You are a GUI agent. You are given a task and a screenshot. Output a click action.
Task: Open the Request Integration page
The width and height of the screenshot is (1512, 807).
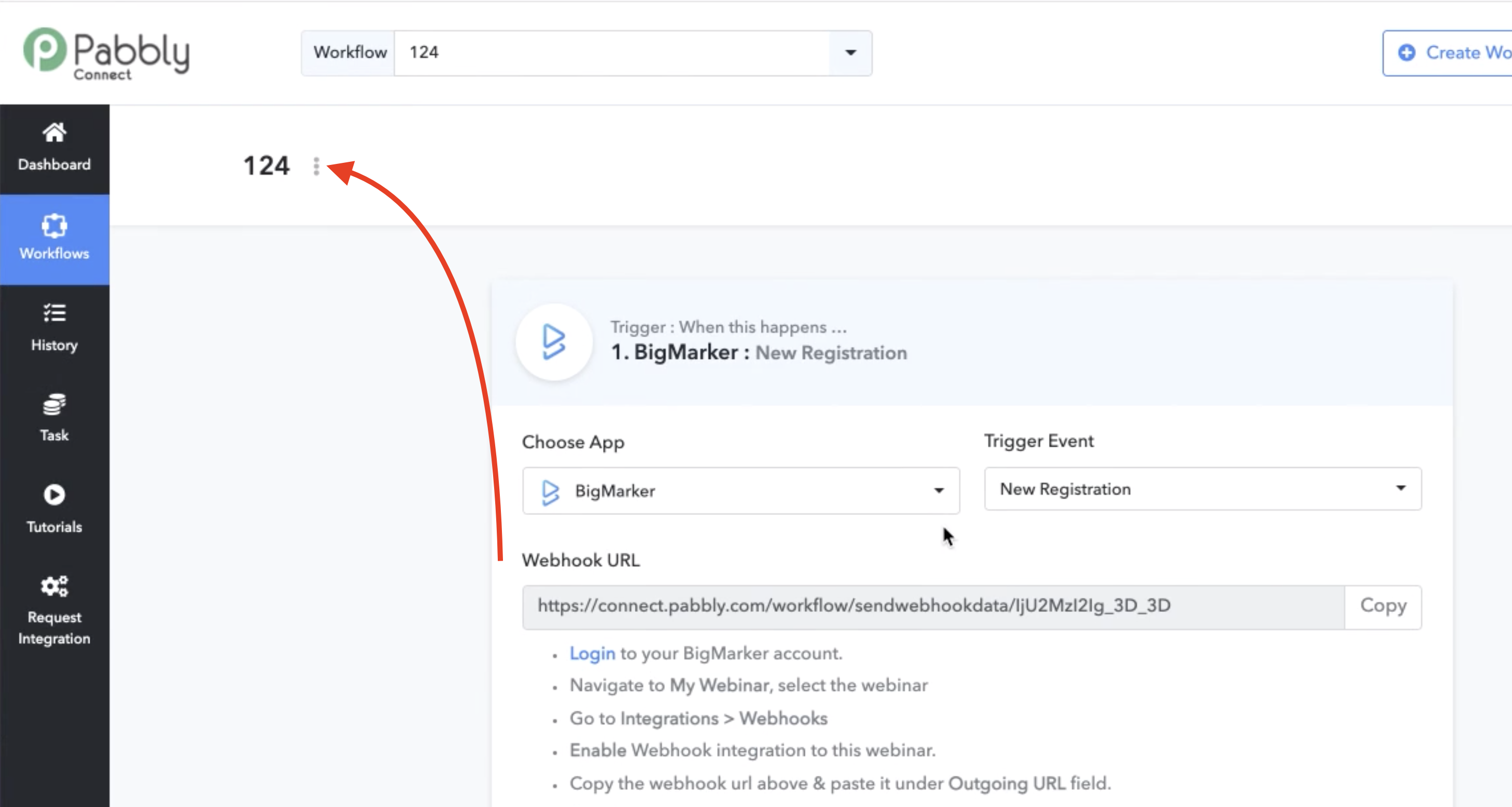(x=54, y=610)
